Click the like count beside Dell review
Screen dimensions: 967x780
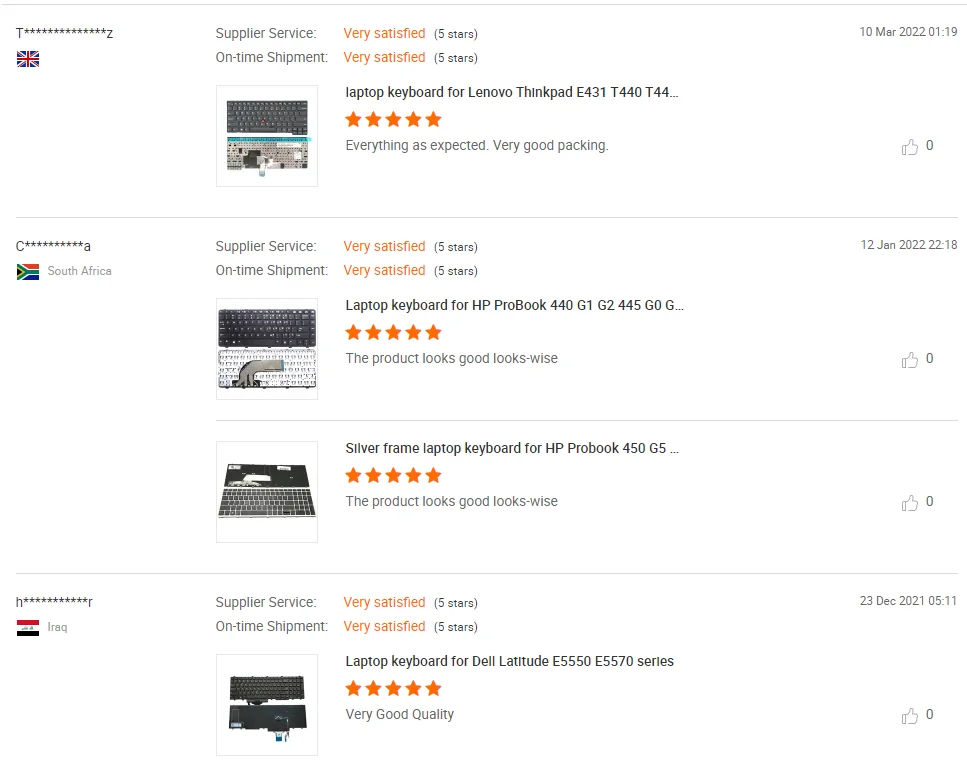[929, 715]
